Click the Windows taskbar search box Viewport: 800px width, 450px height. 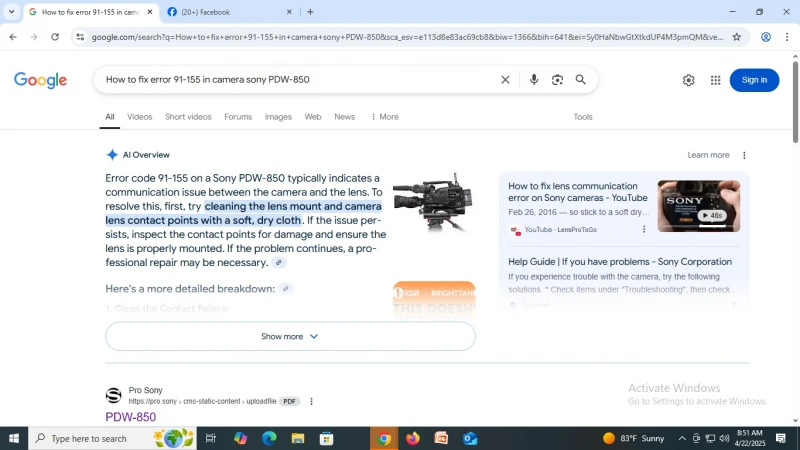pyautogui.click(x=112, y=438)
